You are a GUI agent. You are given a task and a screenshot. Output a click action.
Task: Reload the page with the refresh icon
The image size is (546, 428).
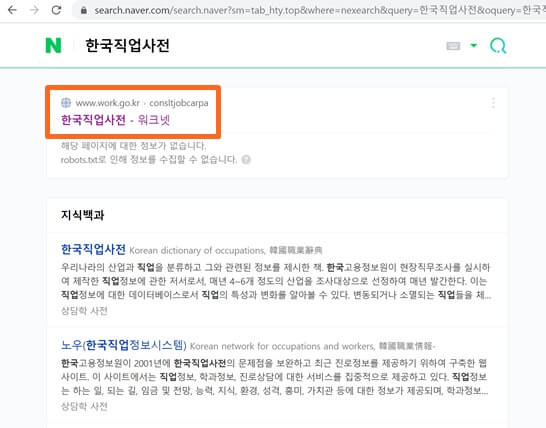[56, 10]
